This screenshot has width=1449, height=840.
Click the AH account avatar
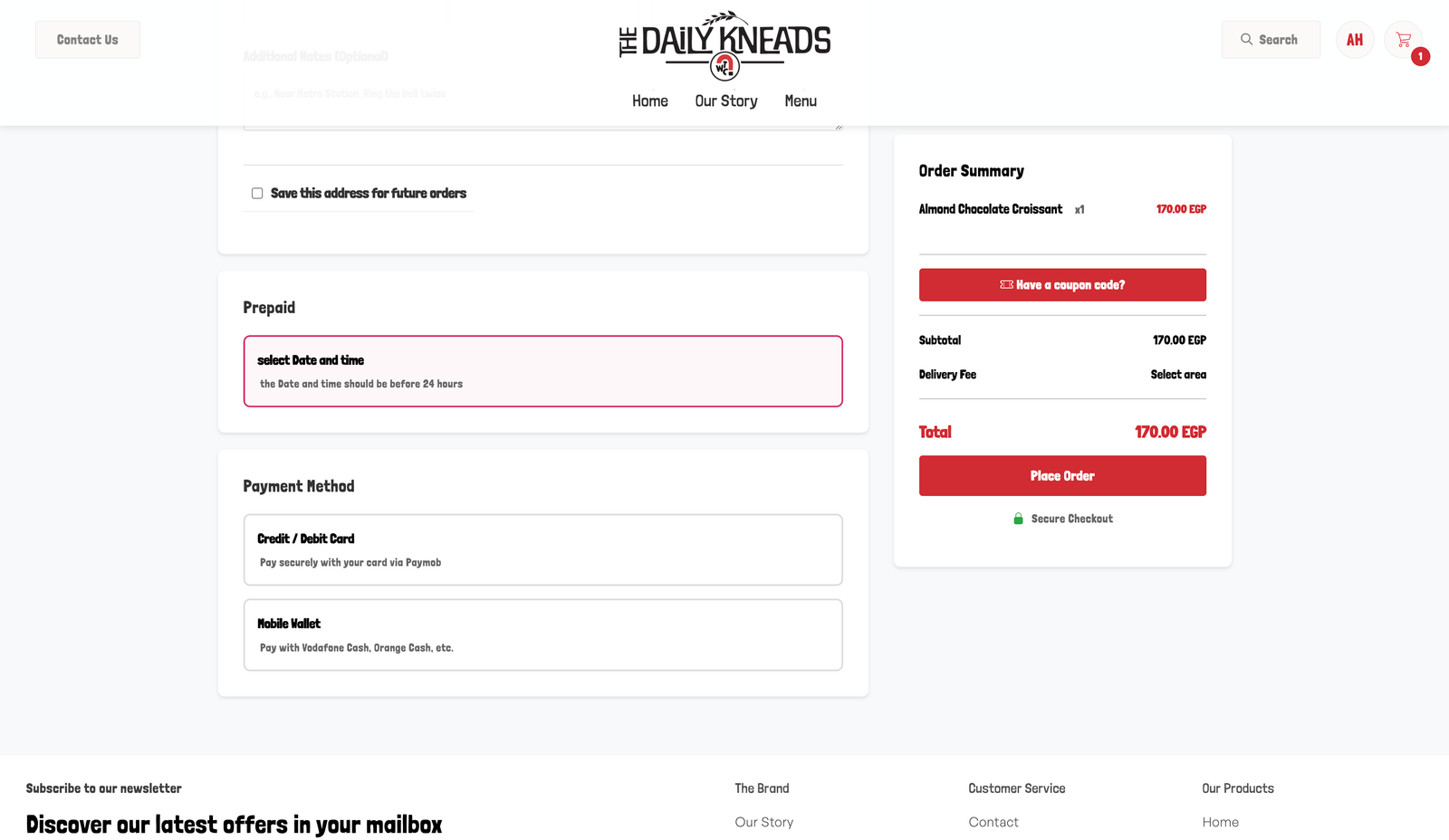point(1355,40)
